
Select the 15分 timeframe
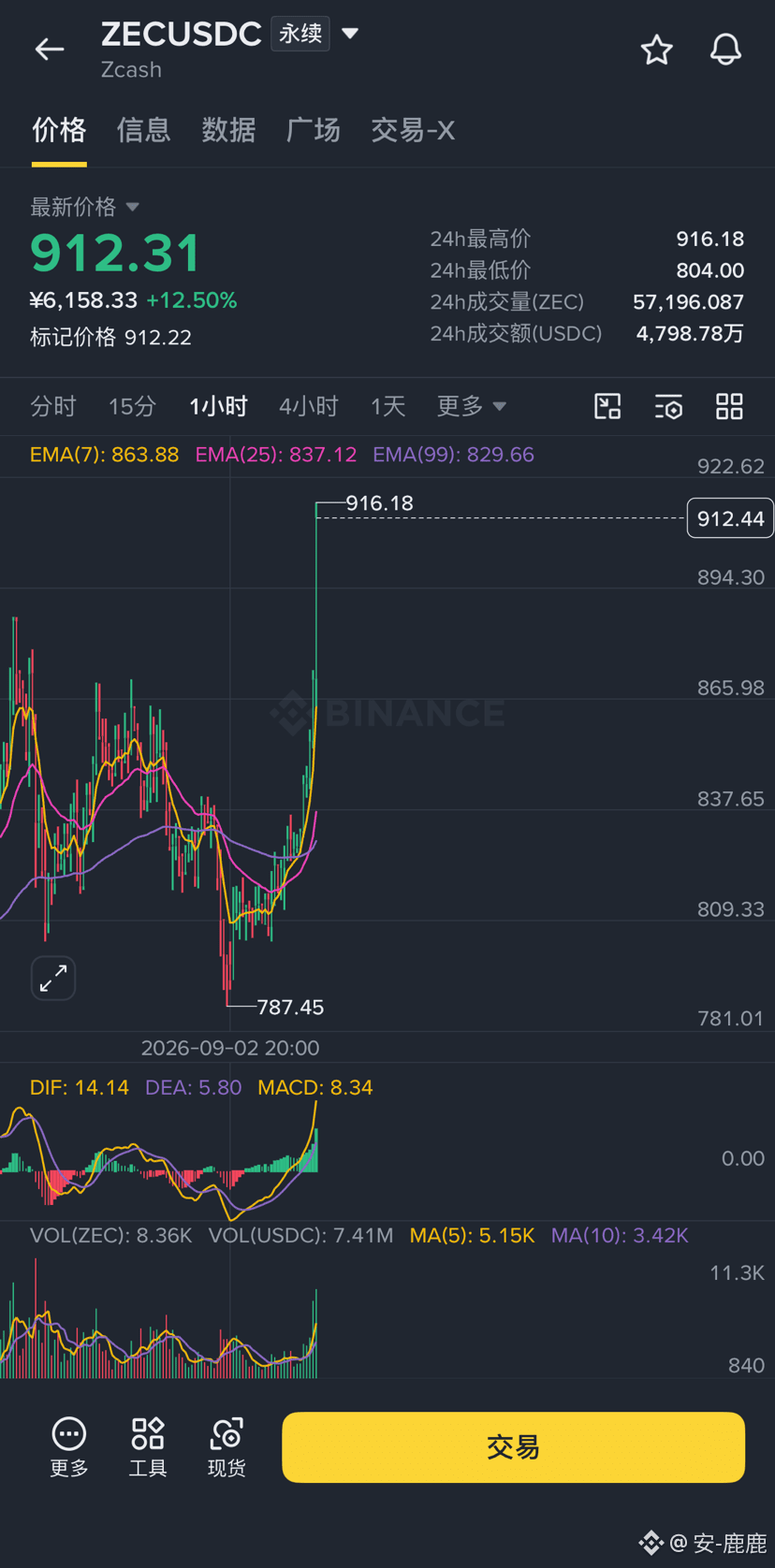132,406
